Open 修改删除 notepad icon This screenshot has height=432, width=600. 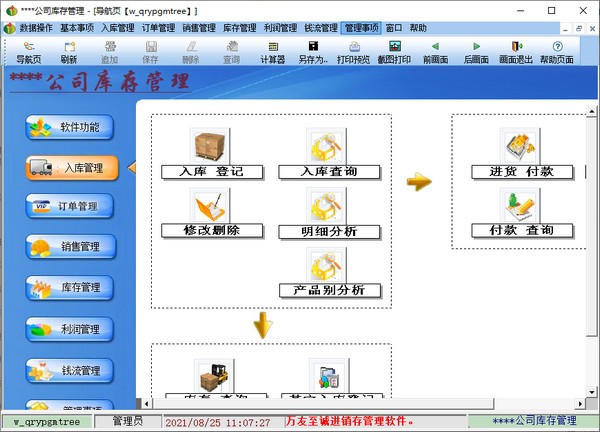210,205
